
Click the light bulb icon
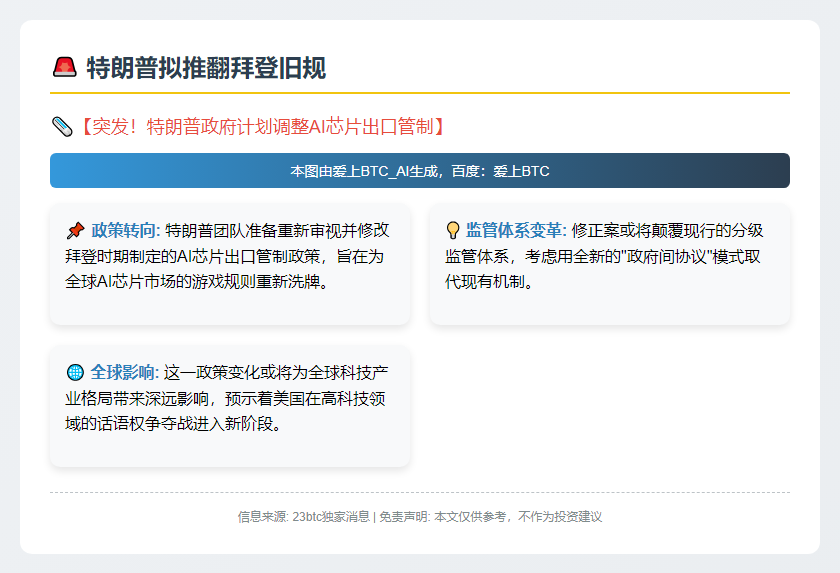(453, 230)
